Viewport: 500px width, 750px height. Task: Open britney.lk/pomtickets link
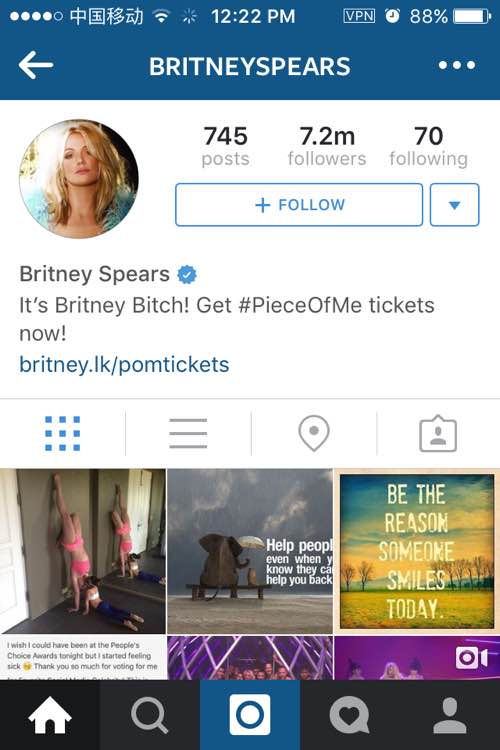[124, 364]
